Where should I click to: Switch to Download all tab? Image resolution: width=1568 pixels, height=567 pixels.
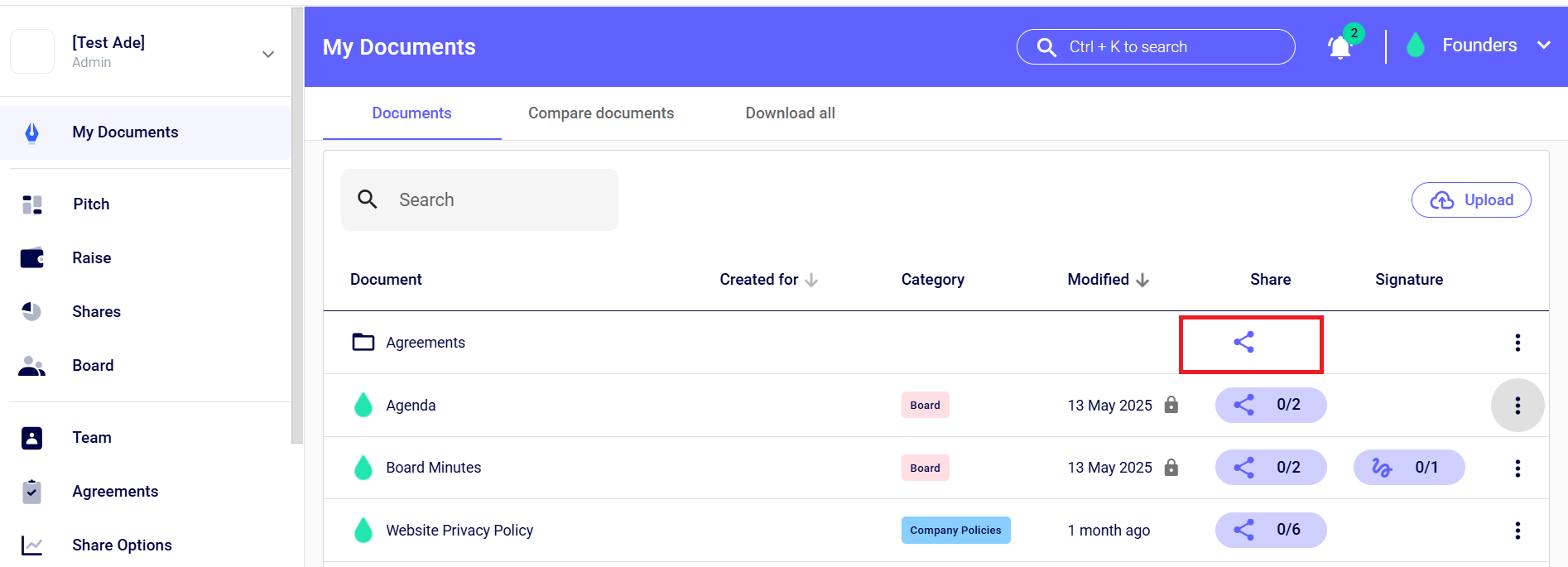point(790,113)
